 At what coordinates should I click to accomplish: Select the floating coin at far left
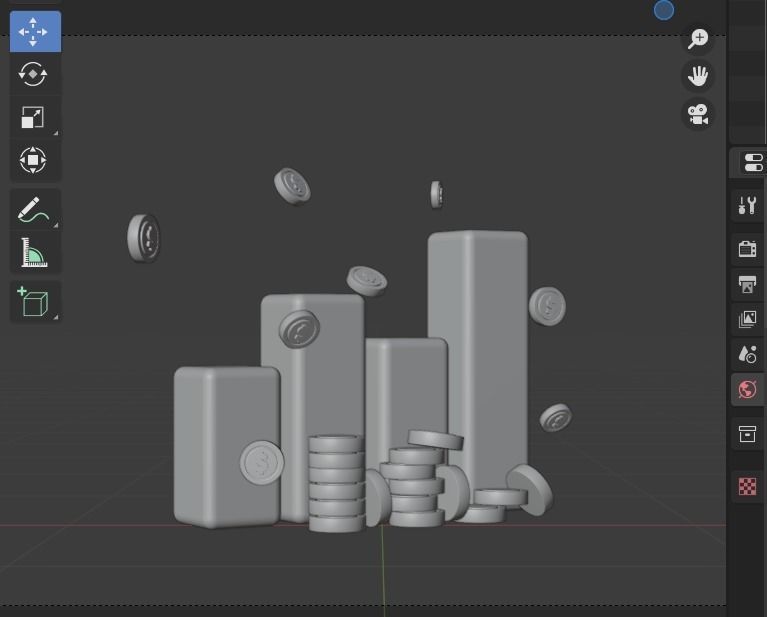(144, 238)
